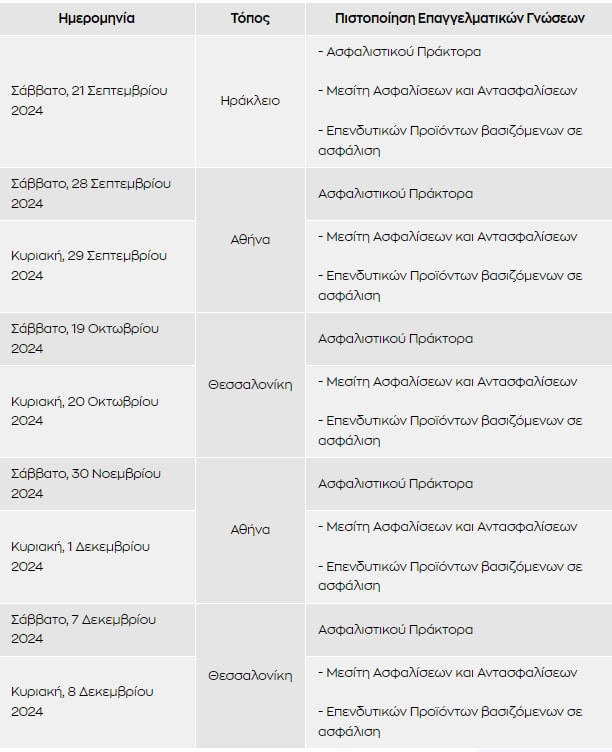Click the first Αθήνα location cell
The image size is (612, 752).
[x=250, y=240]
